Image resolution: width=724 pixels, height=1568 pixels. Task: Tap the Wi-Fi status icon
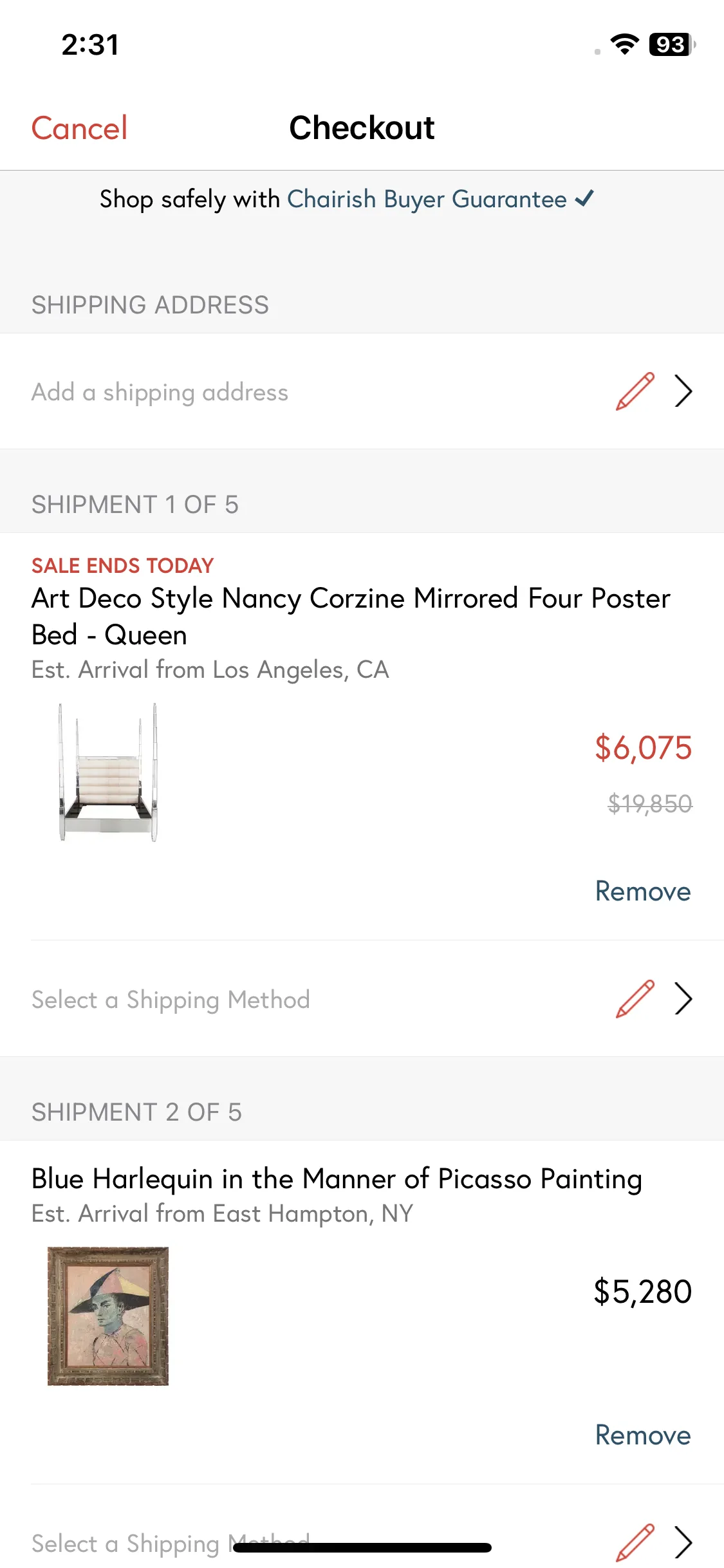[624, 44]
